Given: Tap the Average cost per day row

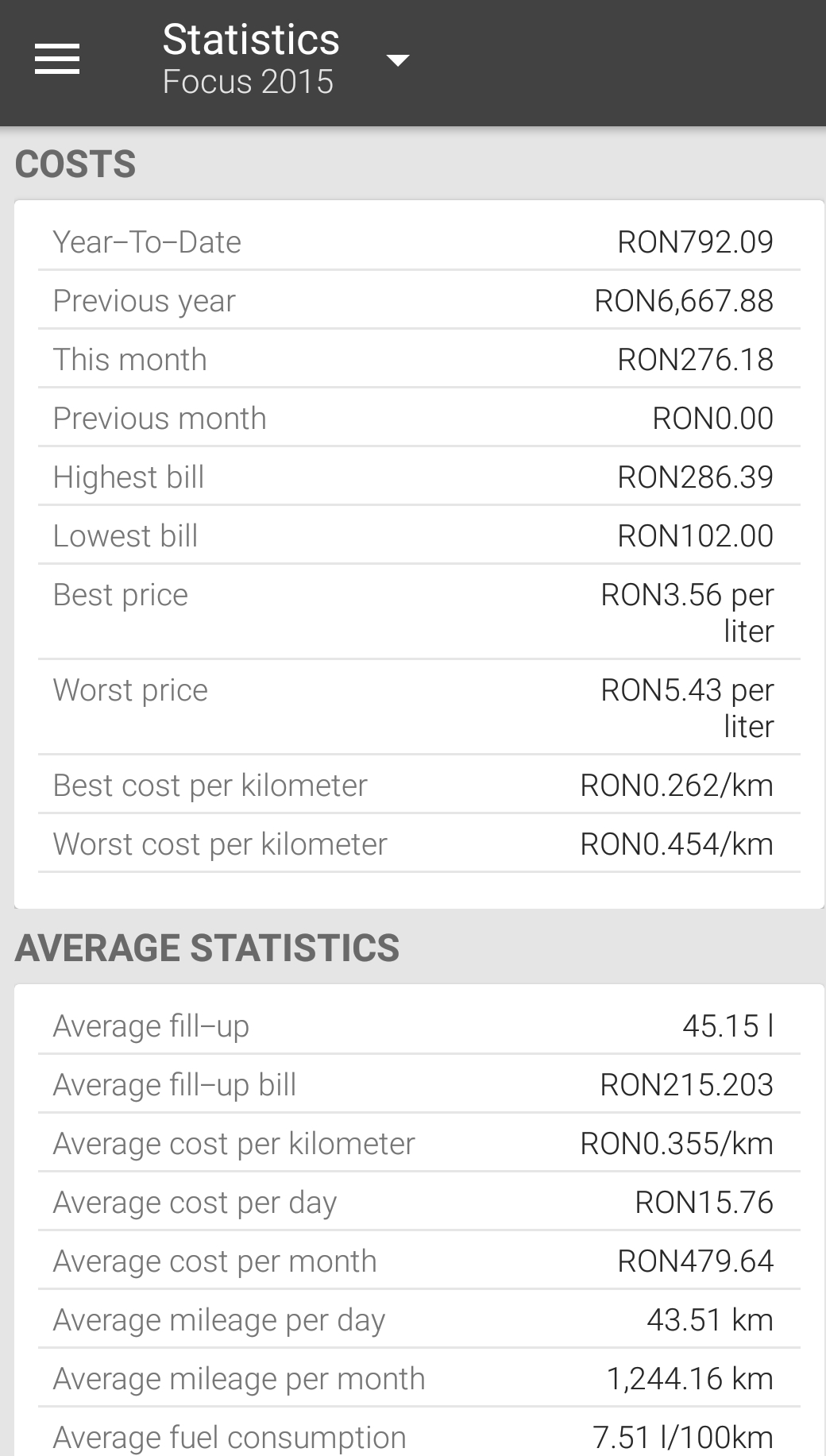Looking at the screenshot, I should coord(419,1202).
